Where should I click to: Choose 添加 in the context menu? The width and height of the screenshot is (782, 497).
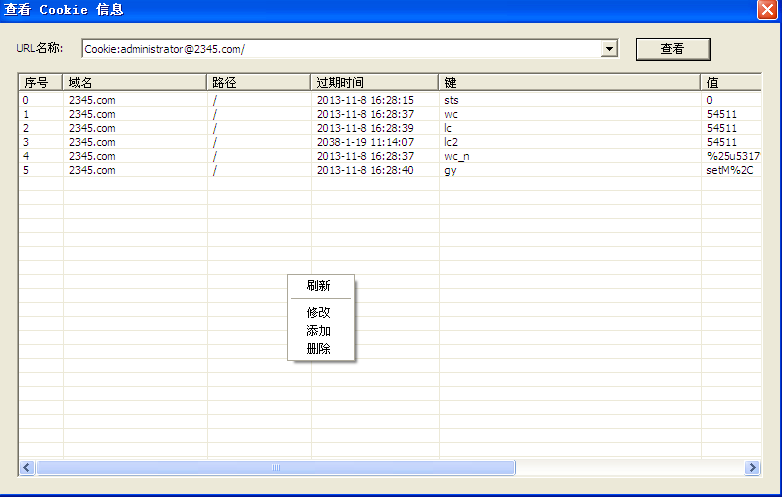[319, 331]
